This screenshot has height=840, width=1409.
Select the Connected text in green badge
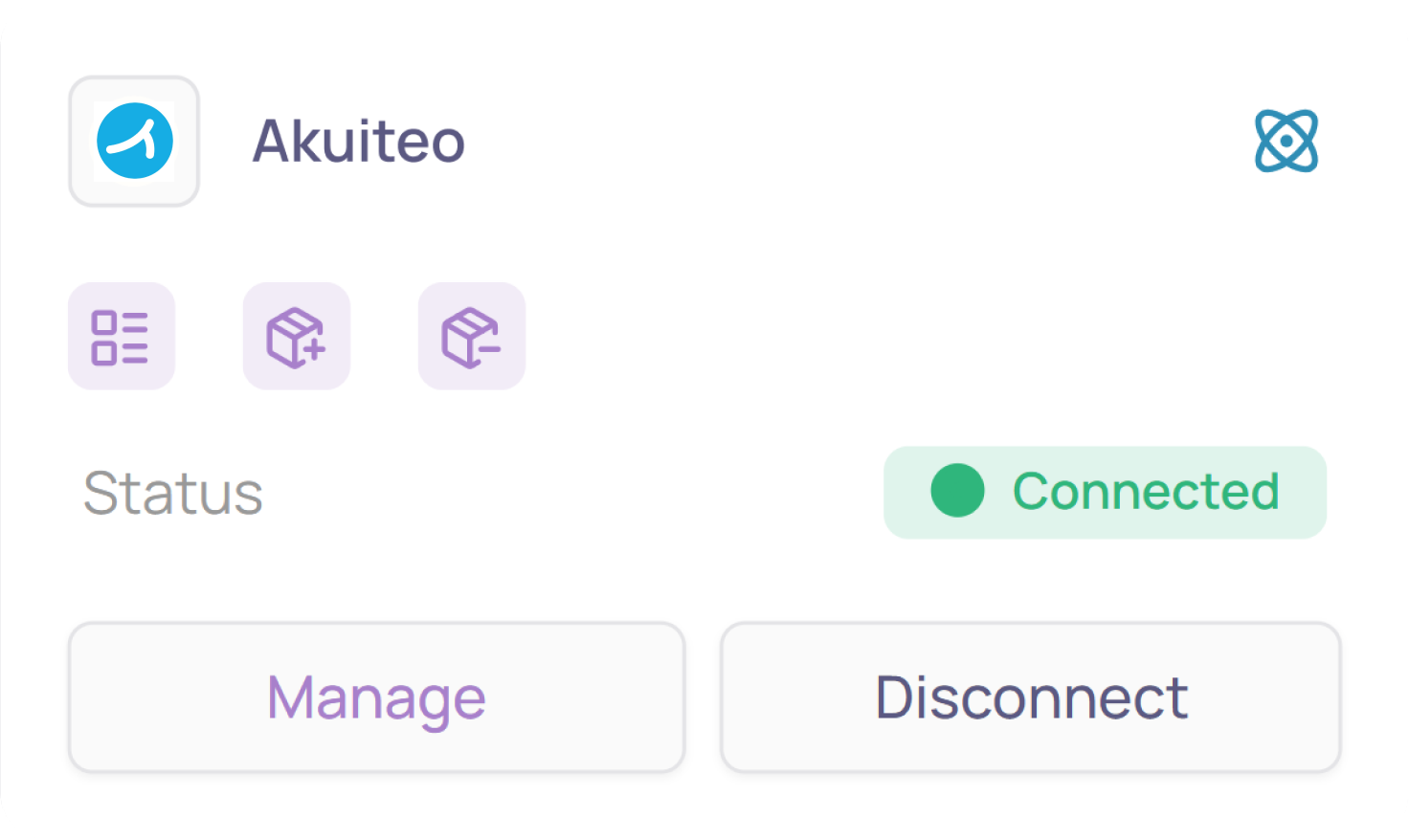[1145, 492]
